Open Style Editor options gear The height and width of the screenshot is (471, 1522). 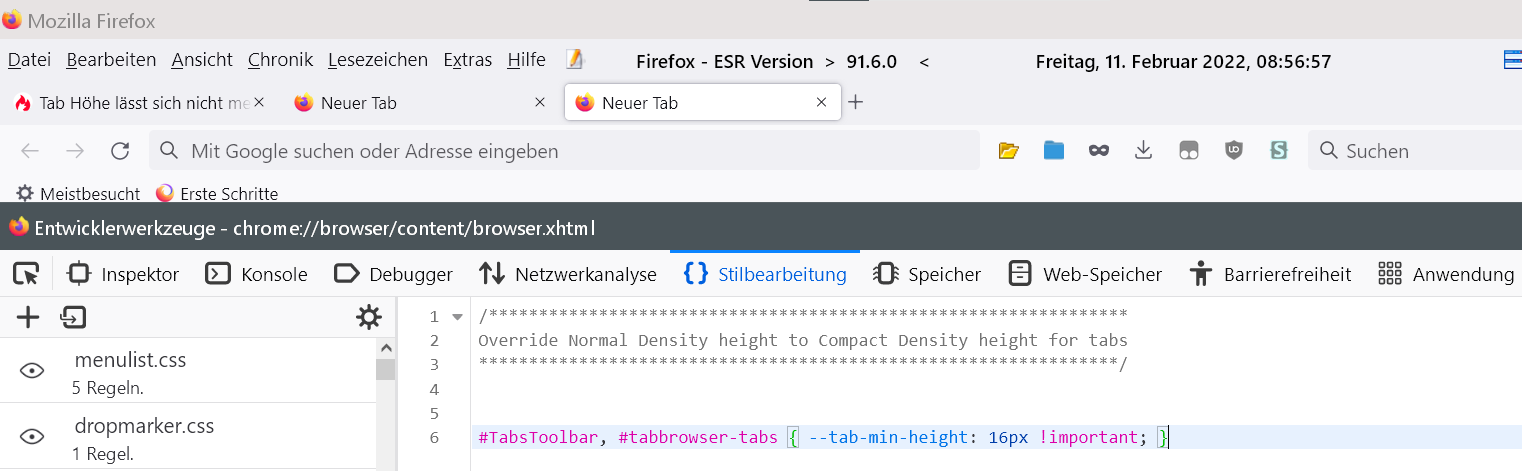[x=369, y=318]
